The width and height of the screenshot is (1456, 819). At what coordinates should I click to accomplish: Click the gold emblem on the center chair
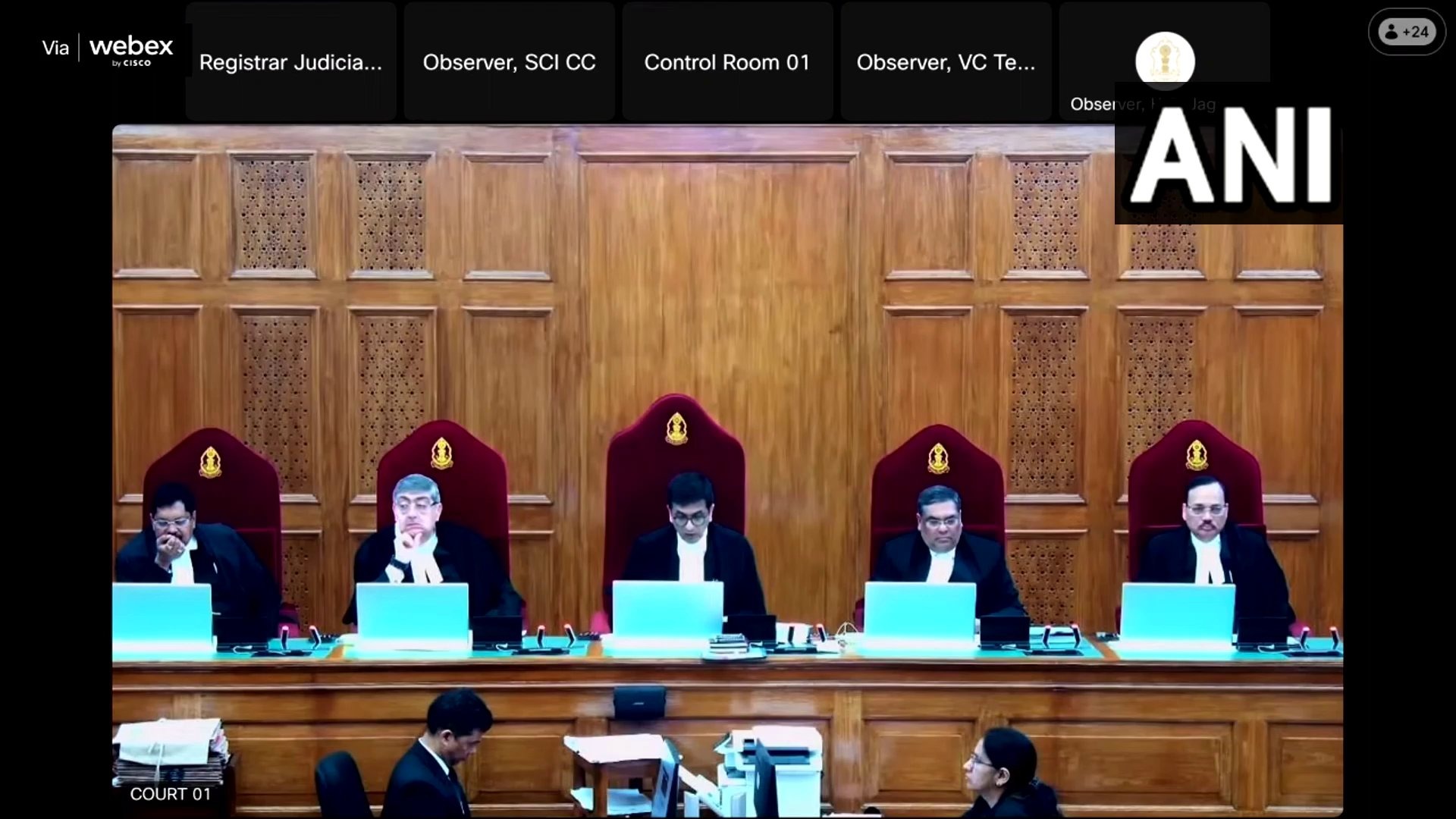coord(676,428)
